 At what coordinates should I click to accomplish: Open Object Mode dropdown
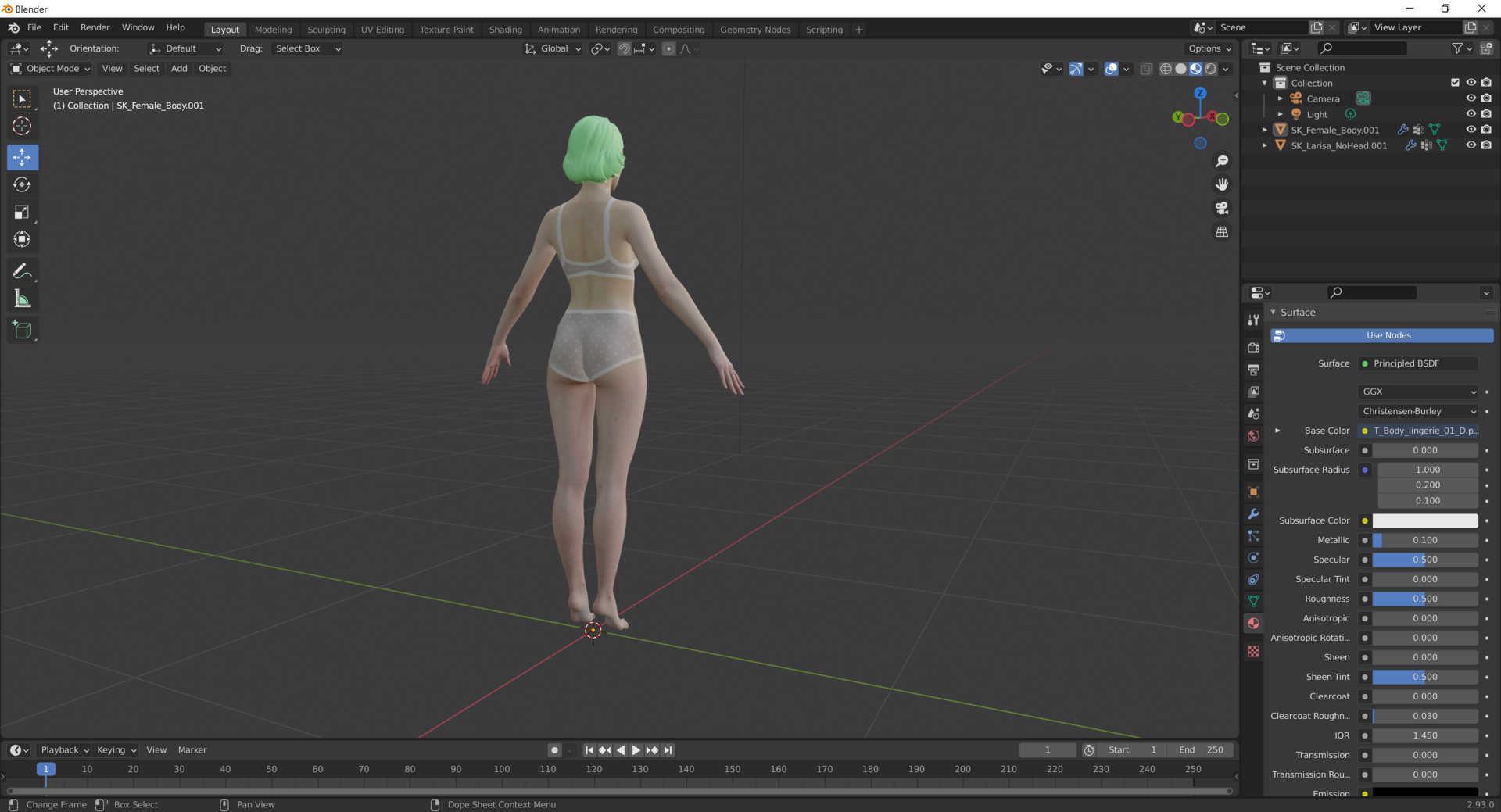coord(50,69)
